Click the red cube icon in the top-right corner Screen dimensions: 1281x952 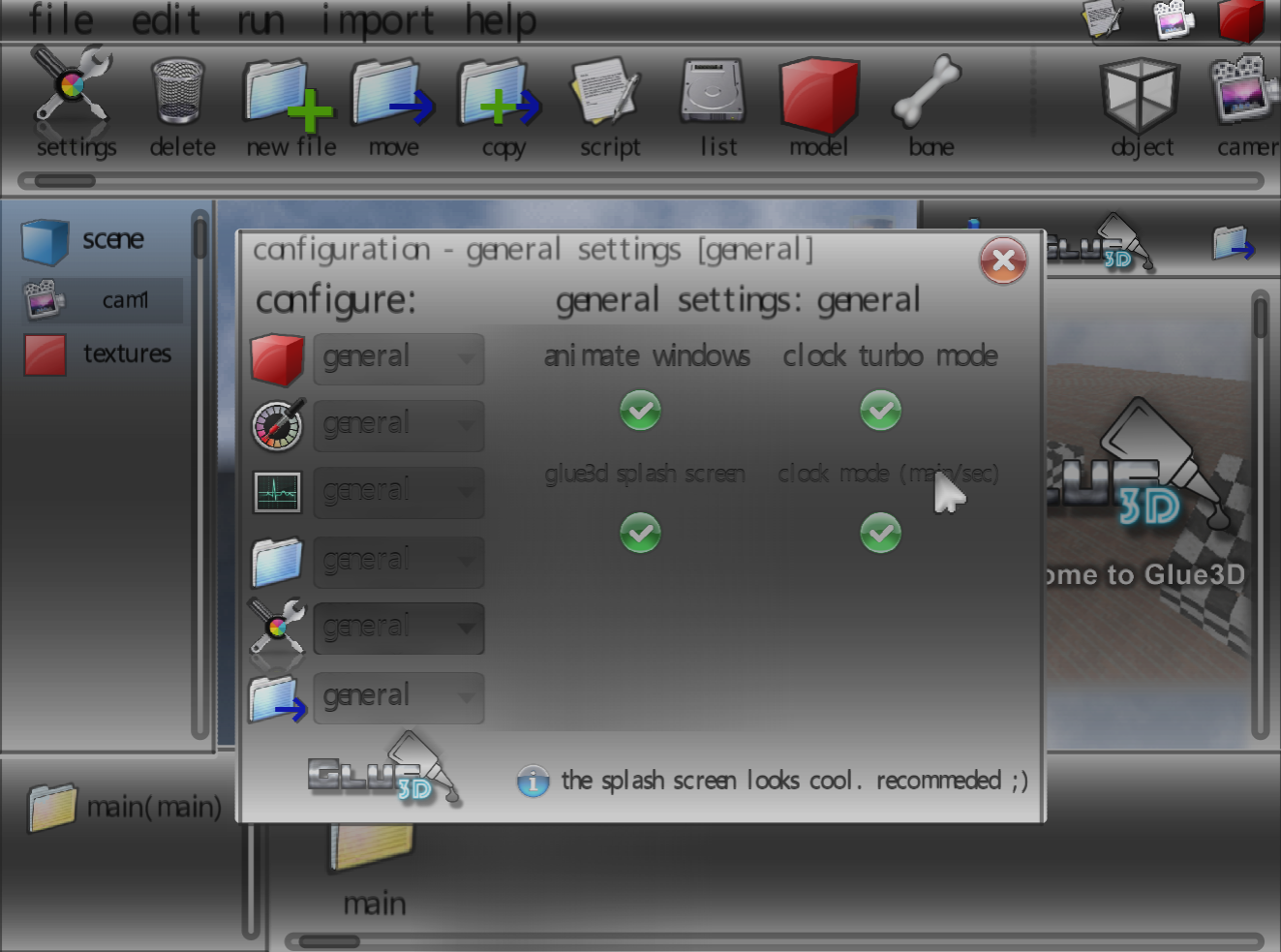(x=1241, y=19)
